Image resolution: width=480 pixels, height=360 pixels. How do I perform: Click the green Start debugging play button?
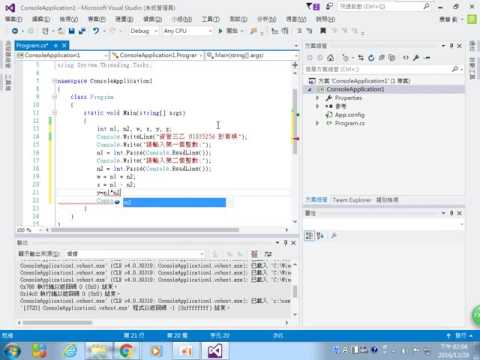[220, 31]
